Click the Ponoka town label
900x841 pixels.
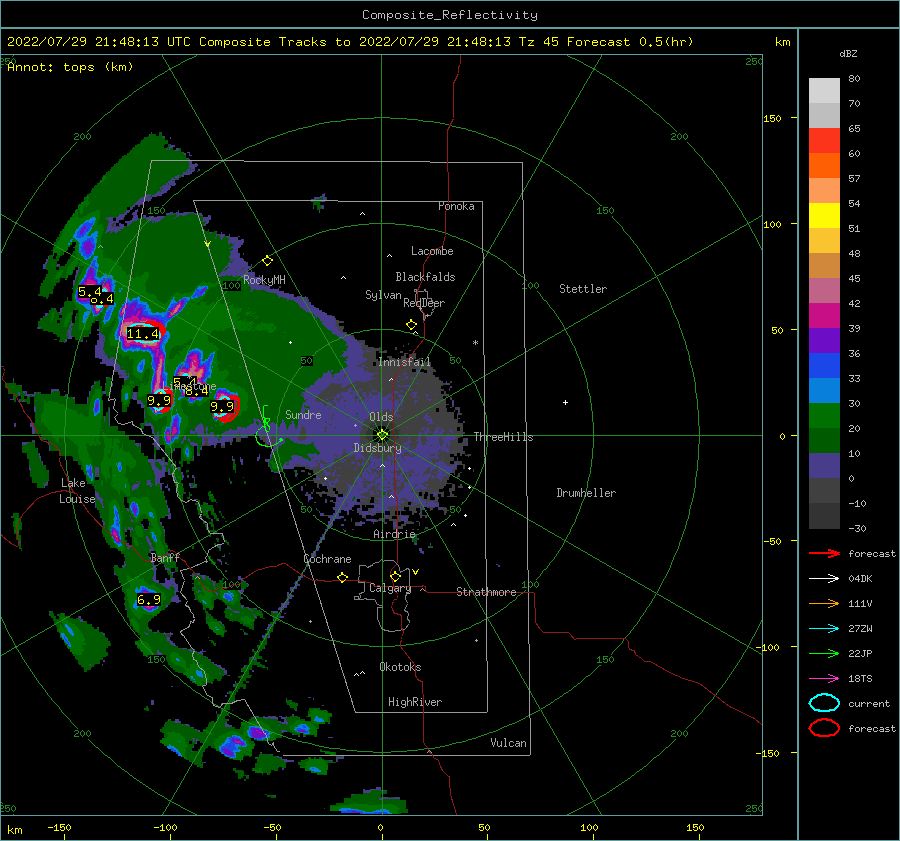pyautogui.click(x=456, y=206)
